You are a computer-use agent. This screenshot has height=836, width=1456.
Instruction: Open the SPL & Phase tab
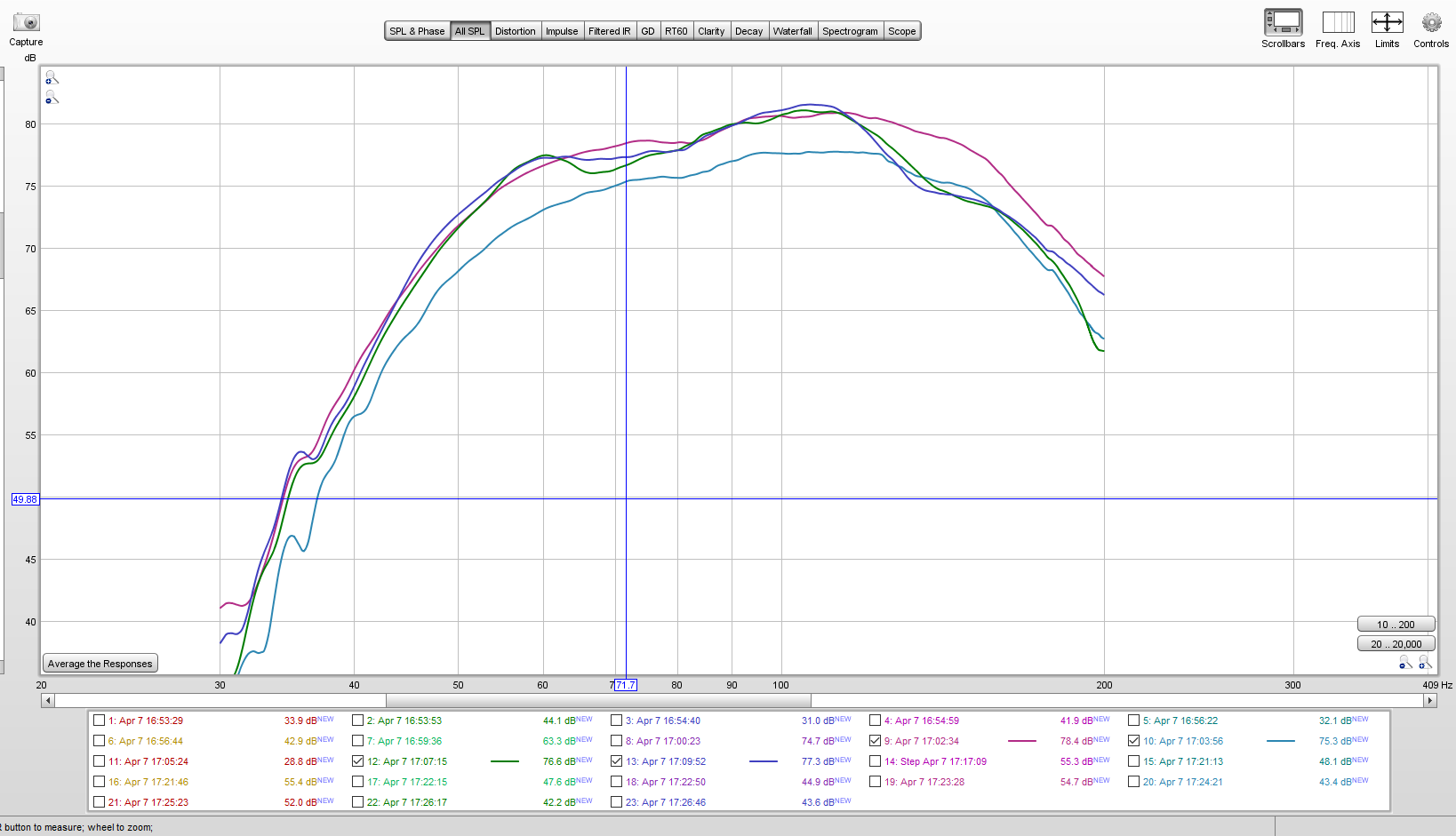(417, 31)
